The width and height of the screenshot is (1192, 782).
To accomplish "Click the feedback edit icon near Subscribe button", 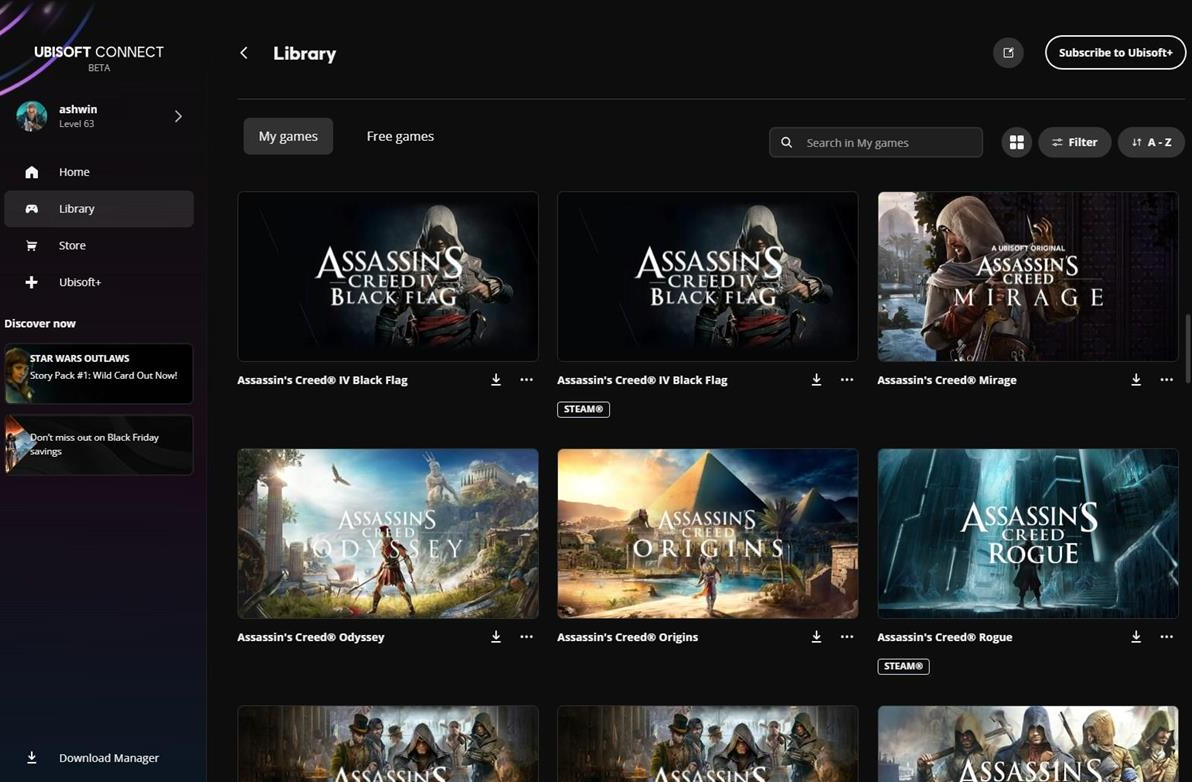I will (x=1007, y=52).
